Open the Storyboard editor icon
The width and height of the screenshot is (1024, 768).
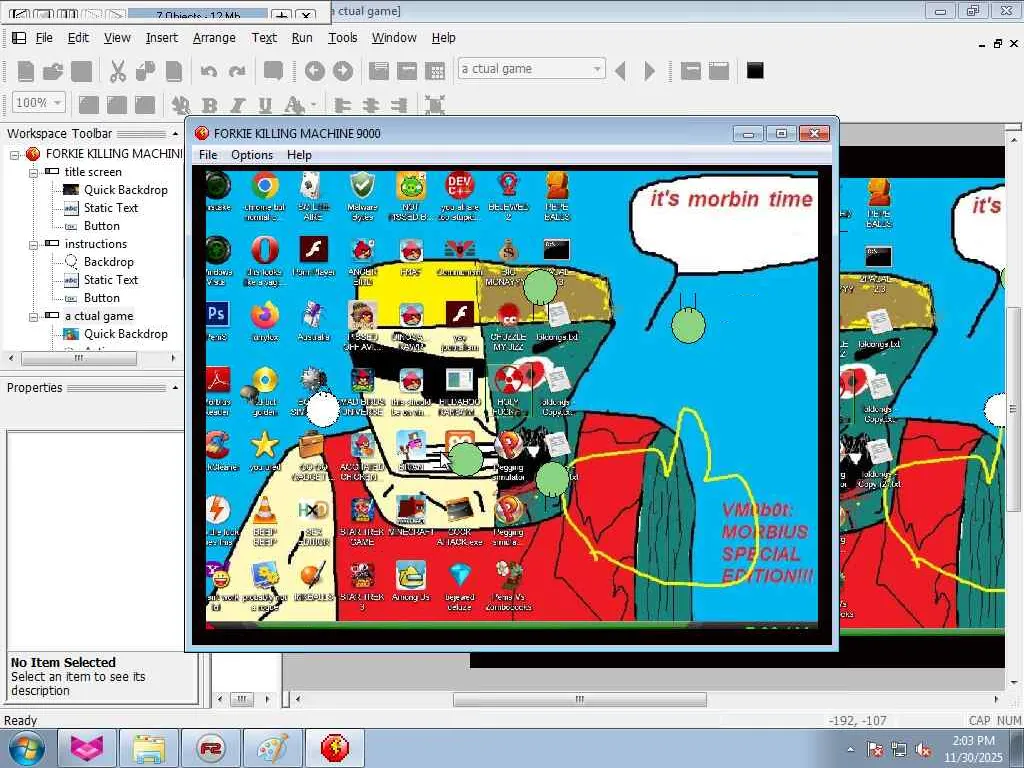pos(379,71)
